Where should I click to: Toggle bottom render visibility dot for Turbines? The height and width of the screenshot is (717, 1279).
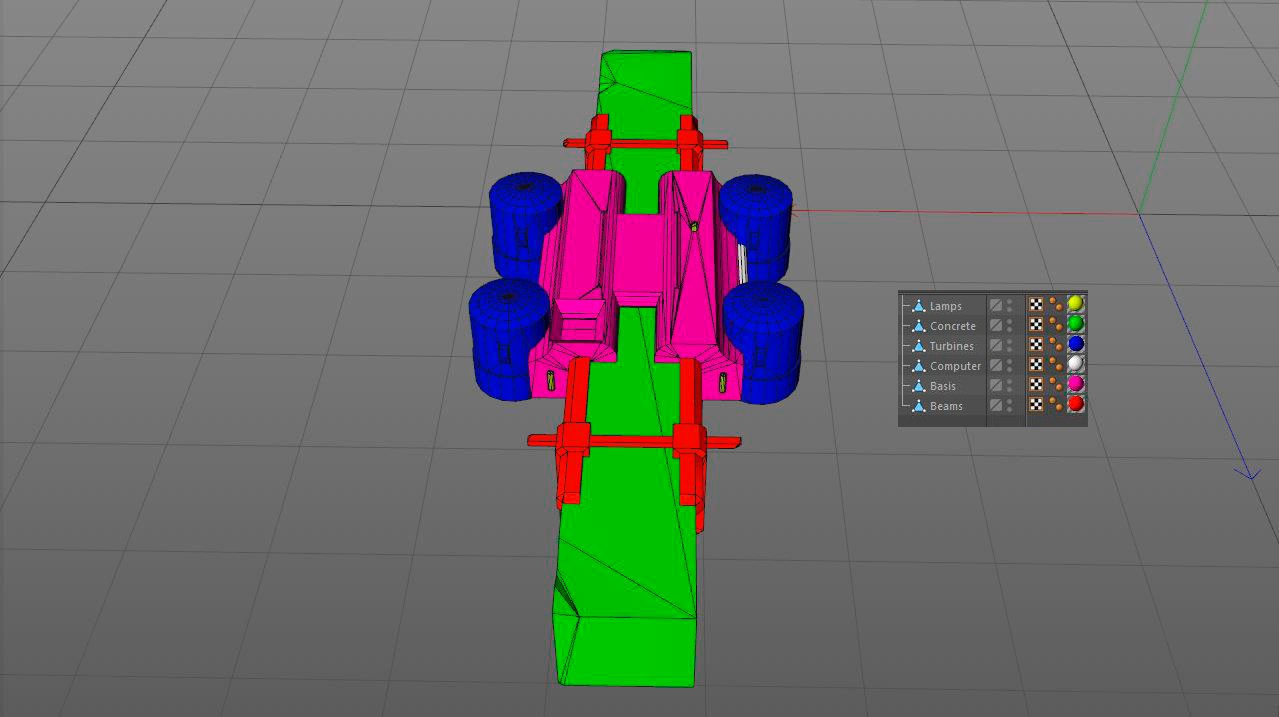(x=1009, y=350)
